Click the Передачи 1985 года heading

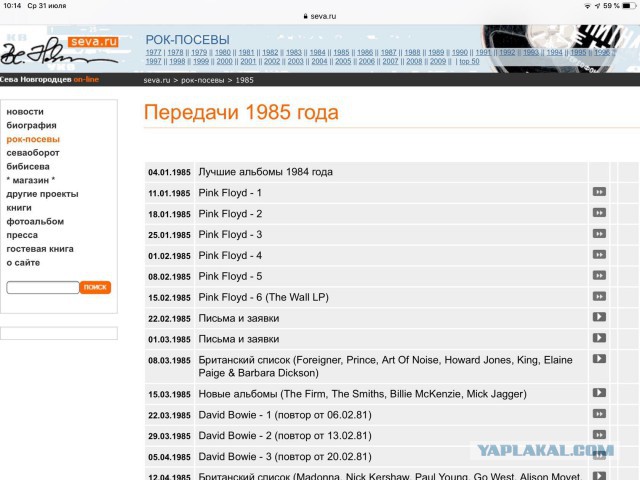(x=241, y=112)
